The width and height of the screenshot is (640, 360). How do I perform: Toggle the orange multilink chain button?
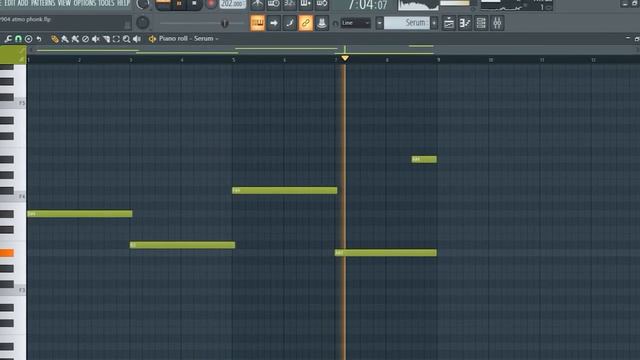pyautogui.click(x=306, y=23)
